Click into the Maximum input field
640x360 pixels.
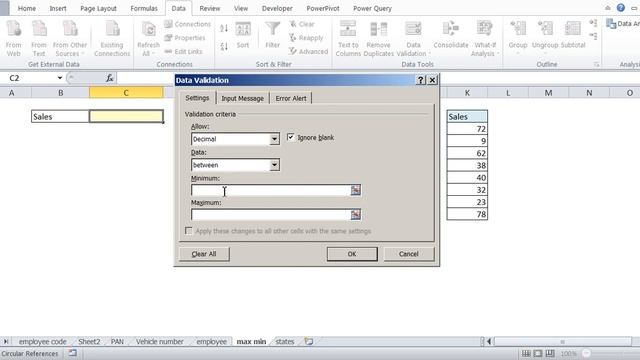click(271, 215)
